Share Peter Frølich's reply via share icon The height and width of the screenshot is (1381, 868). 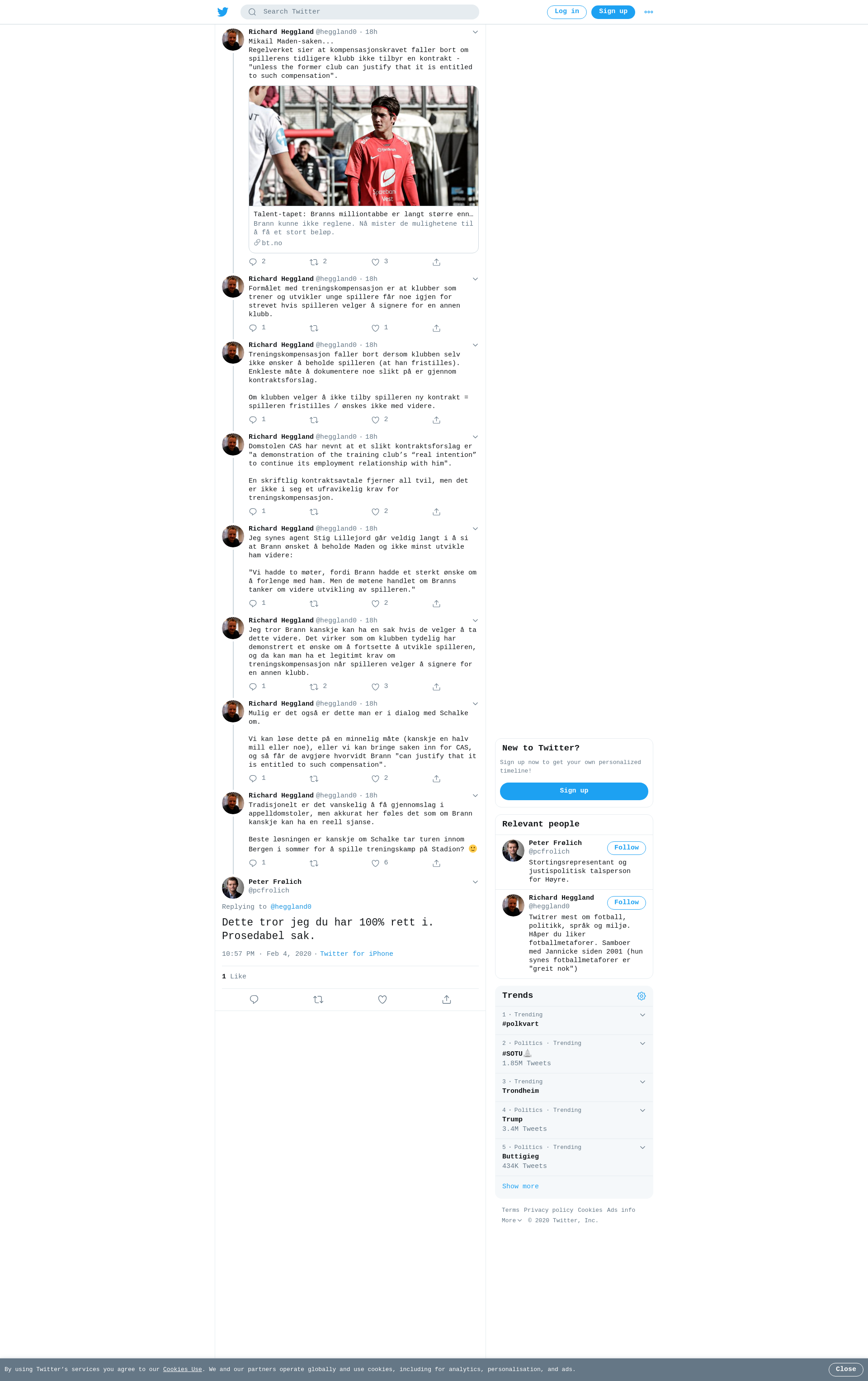447,1000
